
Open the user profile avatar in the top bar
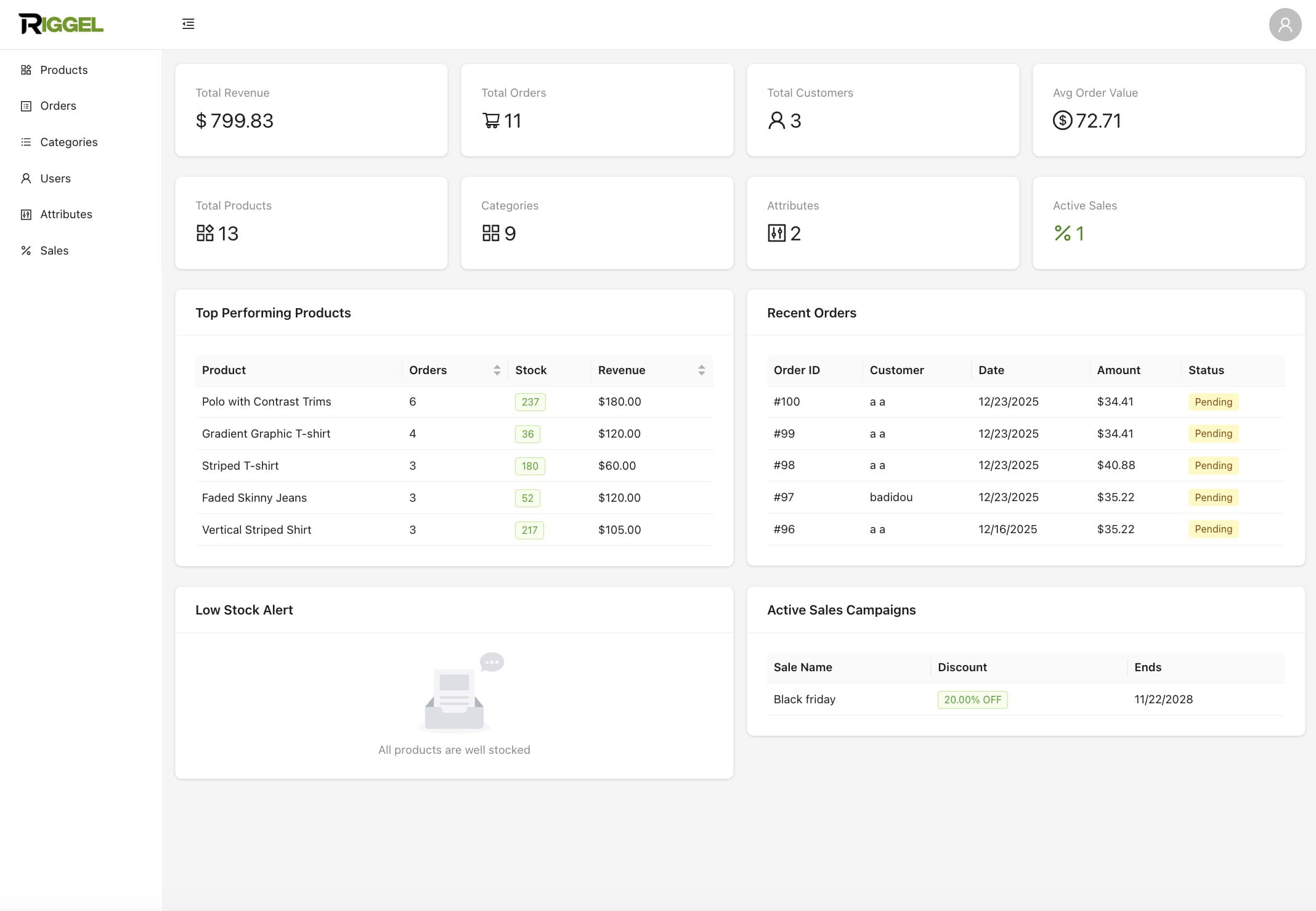pyautogui.click(x=1285, y=25)
